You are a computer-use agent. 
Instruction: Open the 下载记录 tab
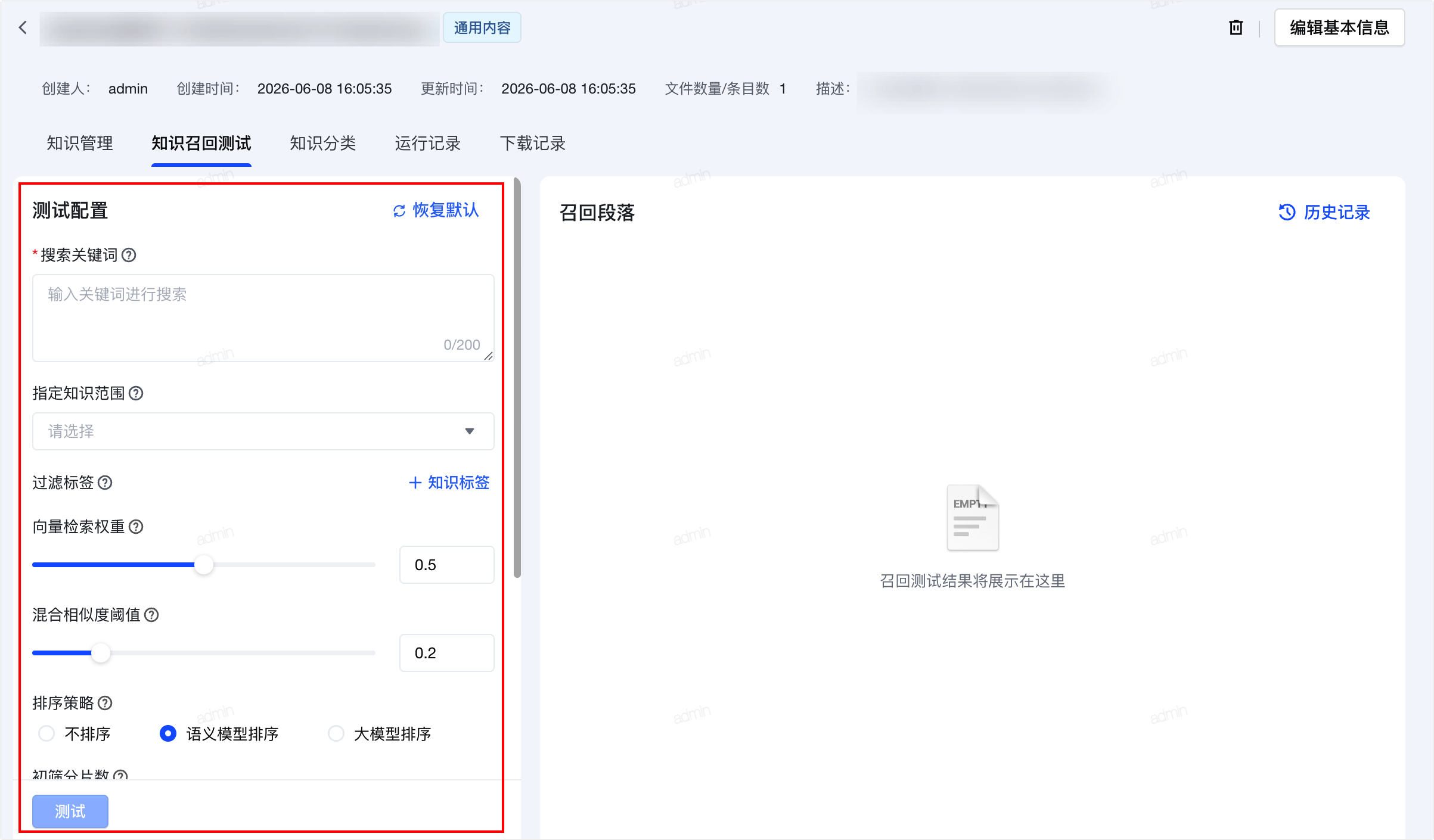pos(532,143)
